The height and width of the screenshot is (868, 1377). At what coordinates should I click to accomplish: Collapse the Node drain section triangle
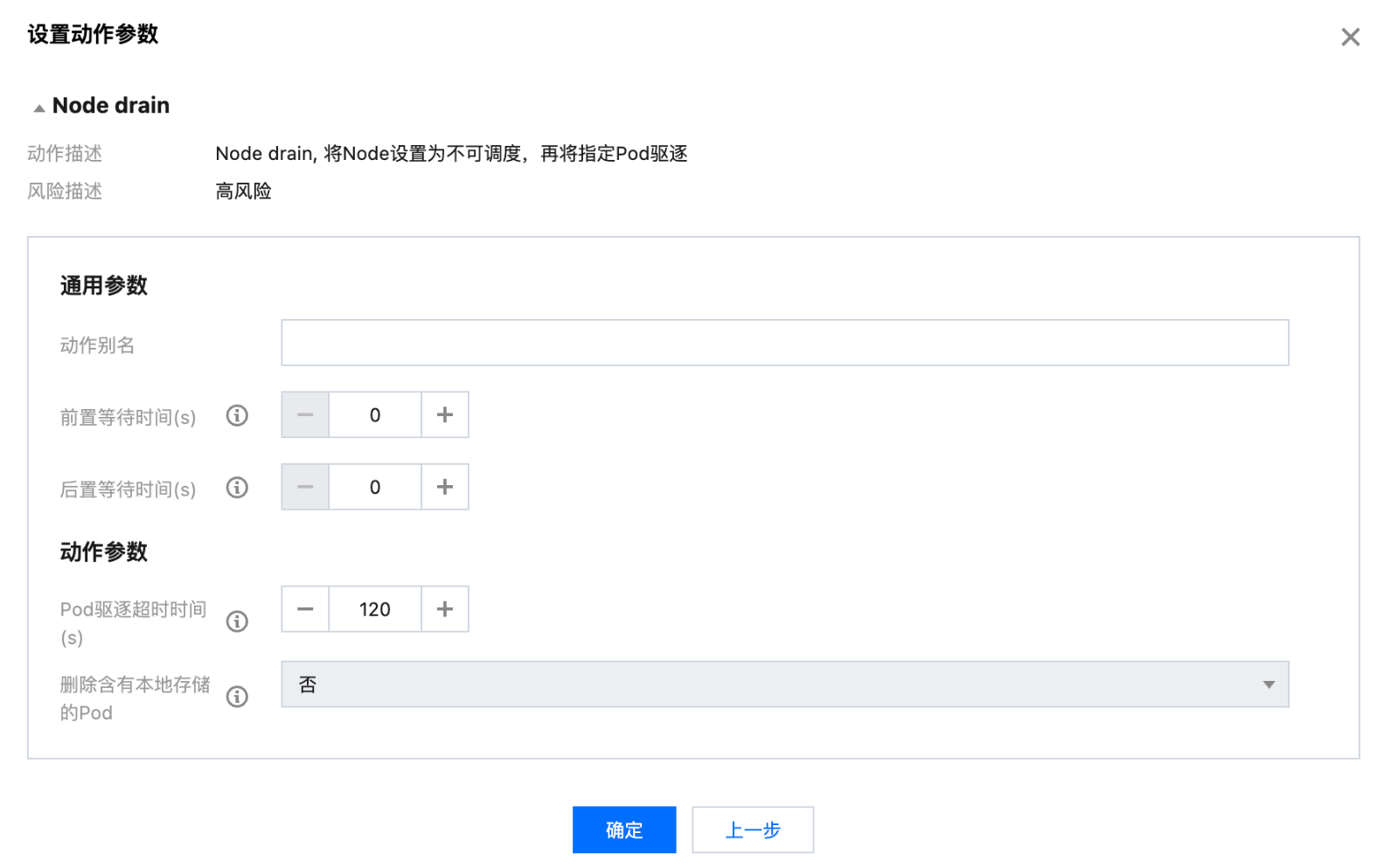(x=39, y=108)
